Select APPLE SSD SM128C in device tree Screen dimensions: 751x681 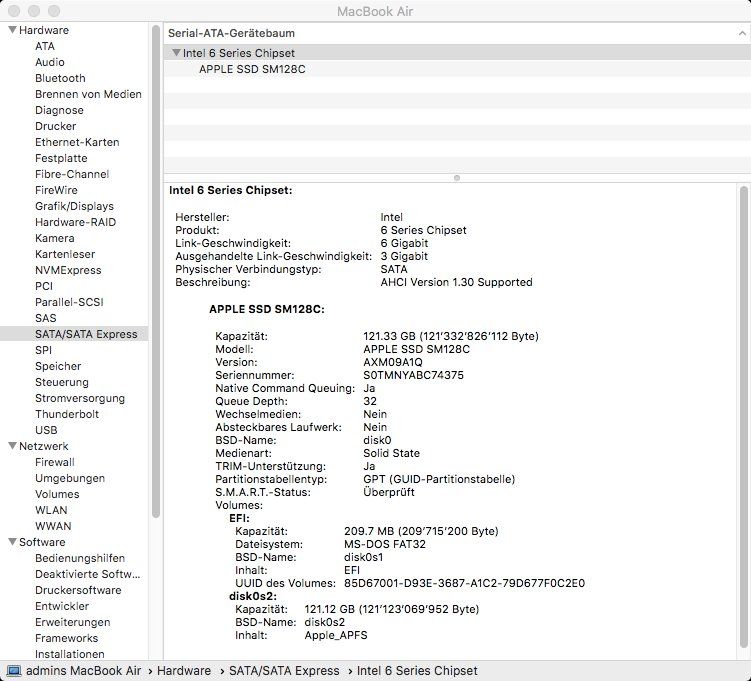252,69
